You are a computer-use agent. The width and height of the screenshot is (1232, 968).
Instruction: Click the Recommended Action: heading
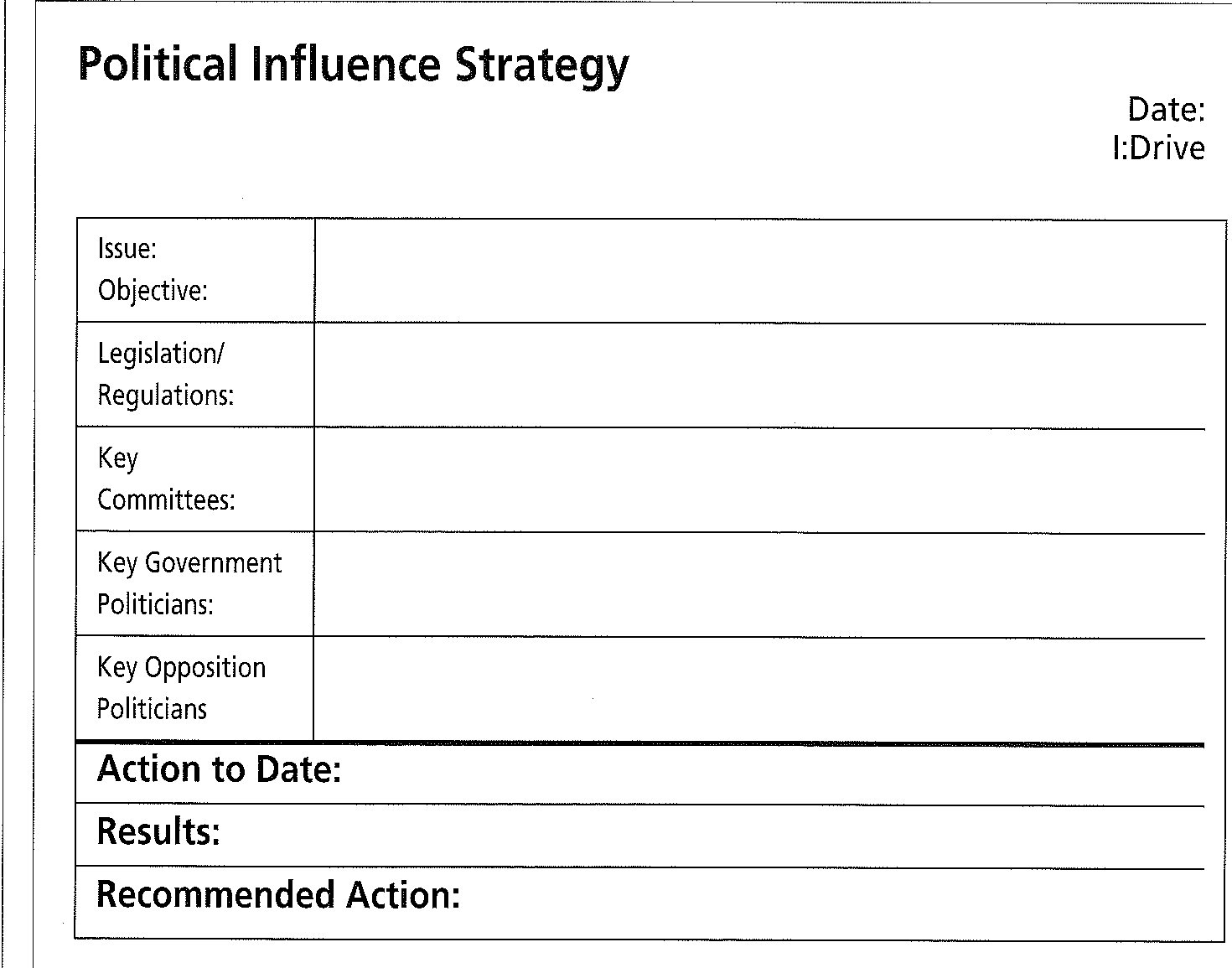click(278, 894)
